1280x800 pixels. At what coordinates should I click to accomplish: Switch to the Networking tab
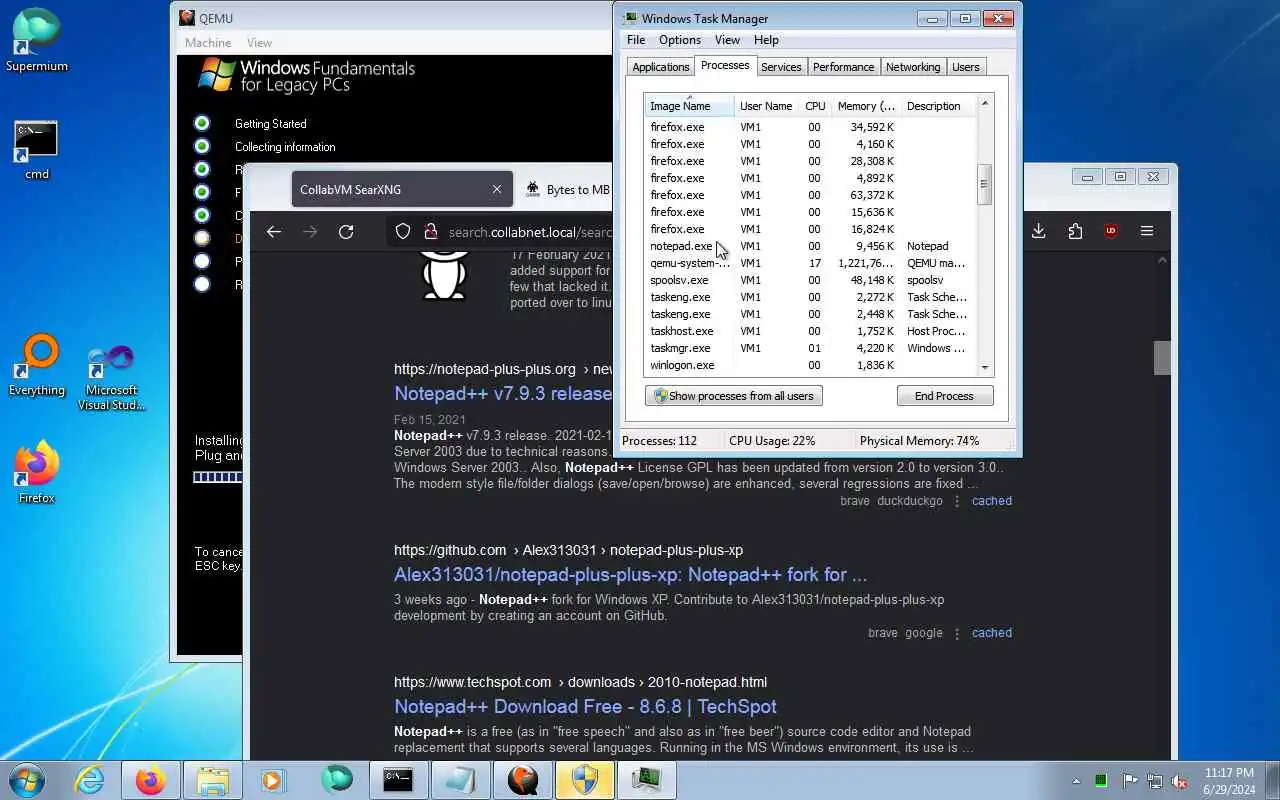[913, 67]
